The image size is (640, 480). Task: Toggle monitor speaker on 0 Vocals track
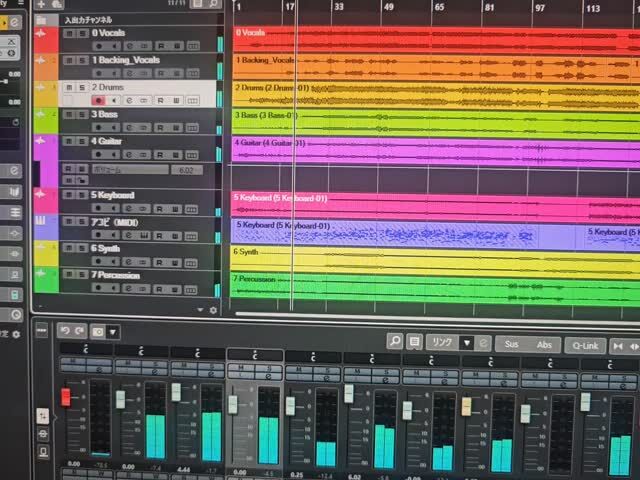click(x=114, y=46)
